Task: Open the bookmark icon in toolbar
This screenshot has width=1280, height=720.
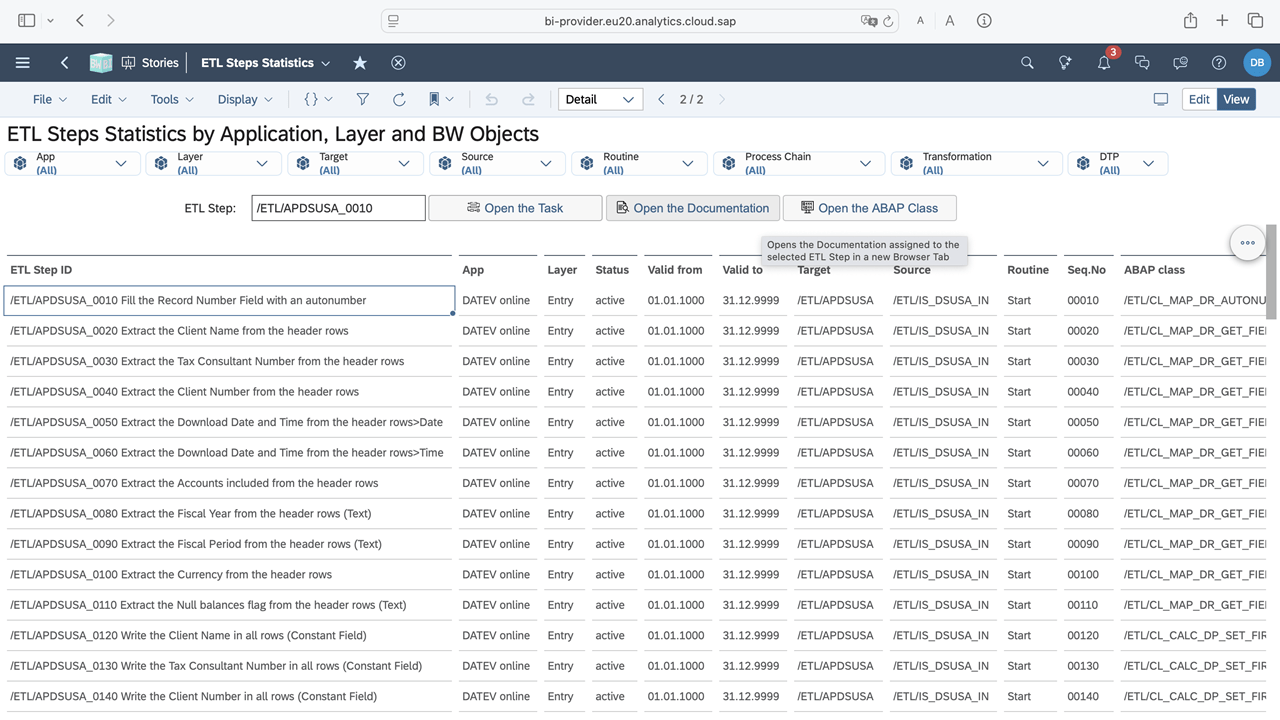Action: pos(434,99)
